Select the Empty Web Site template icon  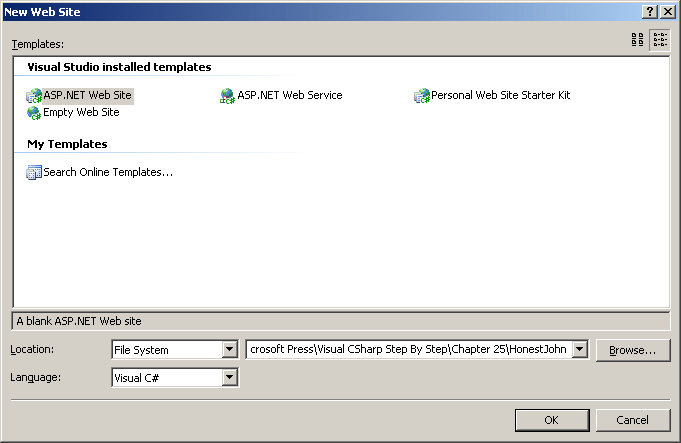[34, 112]
